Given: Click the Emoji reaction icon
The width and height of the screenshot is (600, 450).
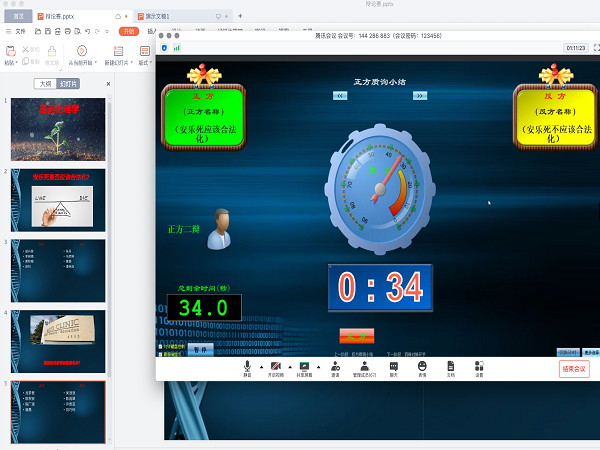Looking at the screenshot, I should coord(422,368).
